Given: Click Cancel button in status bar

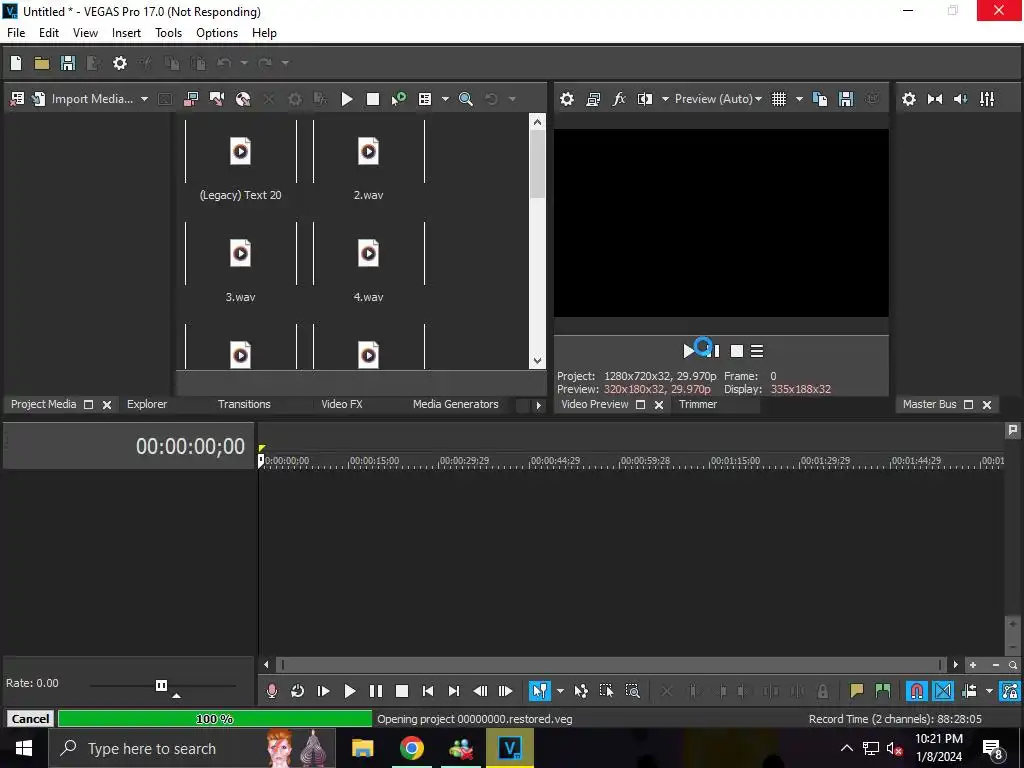Looking at the screenshot, I should click(x=30, y=719).
